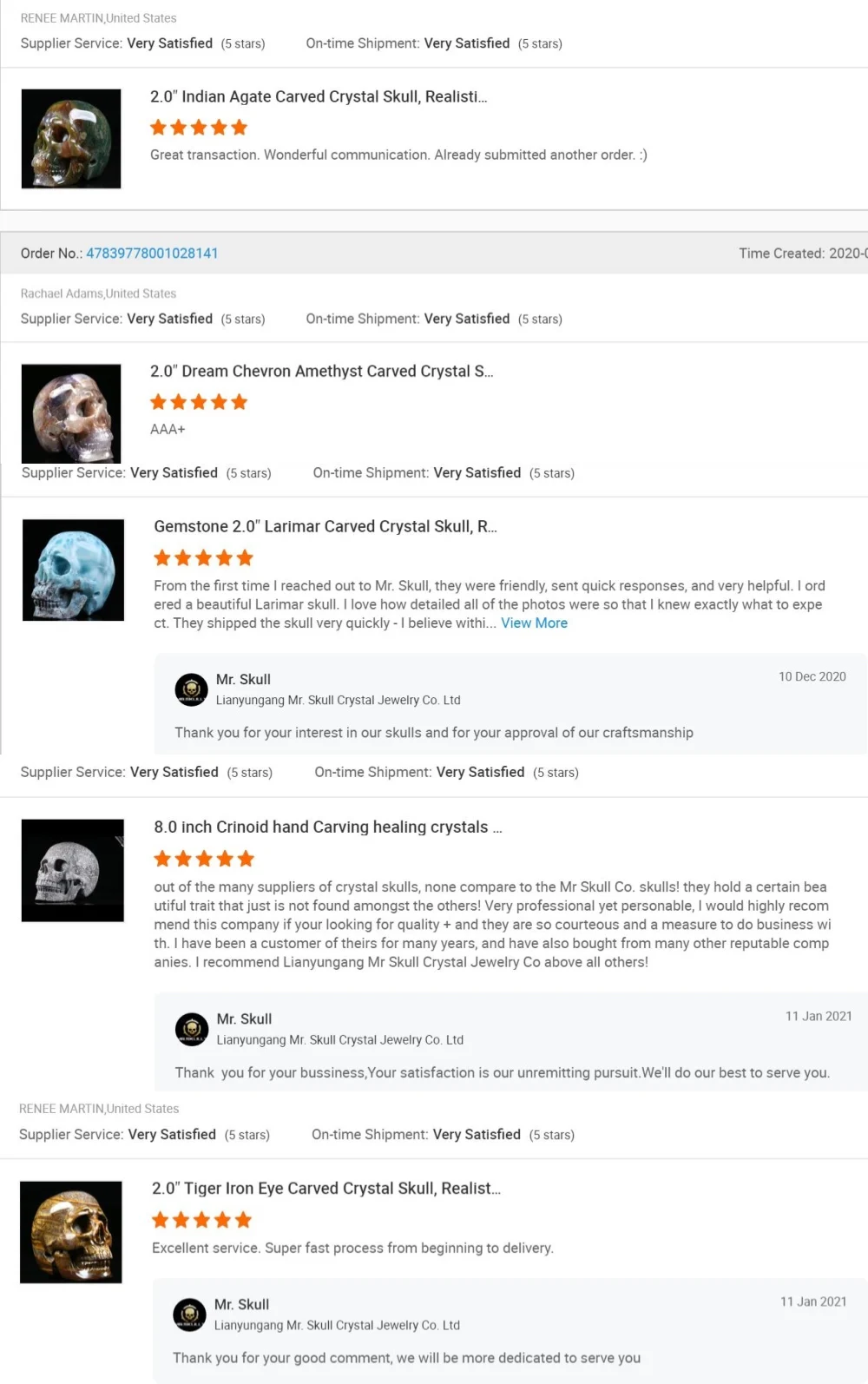Click the star rating under Indian Agate skull
Viewport: 868px width, 1384px height.
199,128
